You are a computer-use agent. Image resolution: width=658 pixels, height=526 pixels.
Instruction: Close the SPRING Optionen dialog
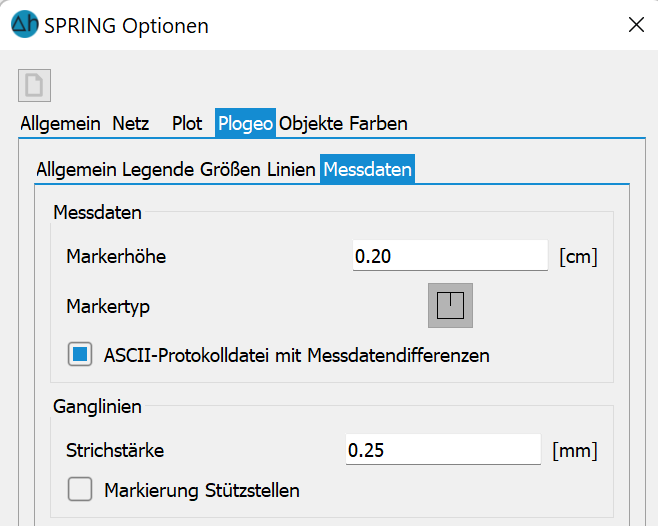tap(636, 25)
